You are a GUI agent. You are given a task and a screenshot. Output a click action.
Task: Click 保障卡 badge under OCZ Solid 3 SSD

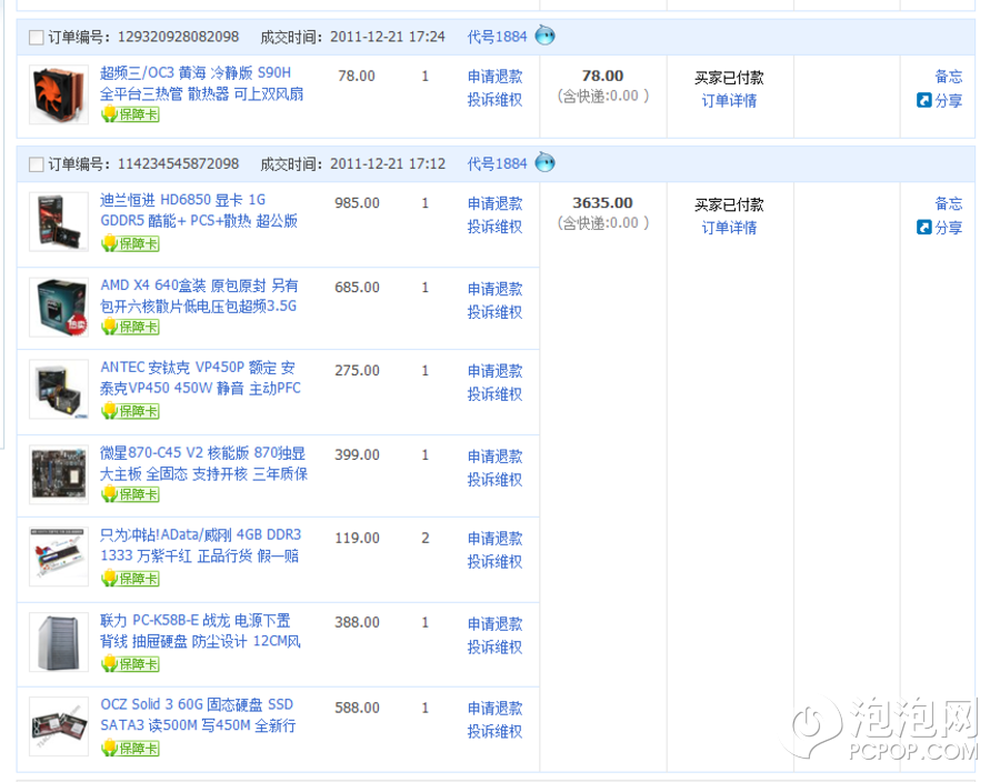pos(130,748)
